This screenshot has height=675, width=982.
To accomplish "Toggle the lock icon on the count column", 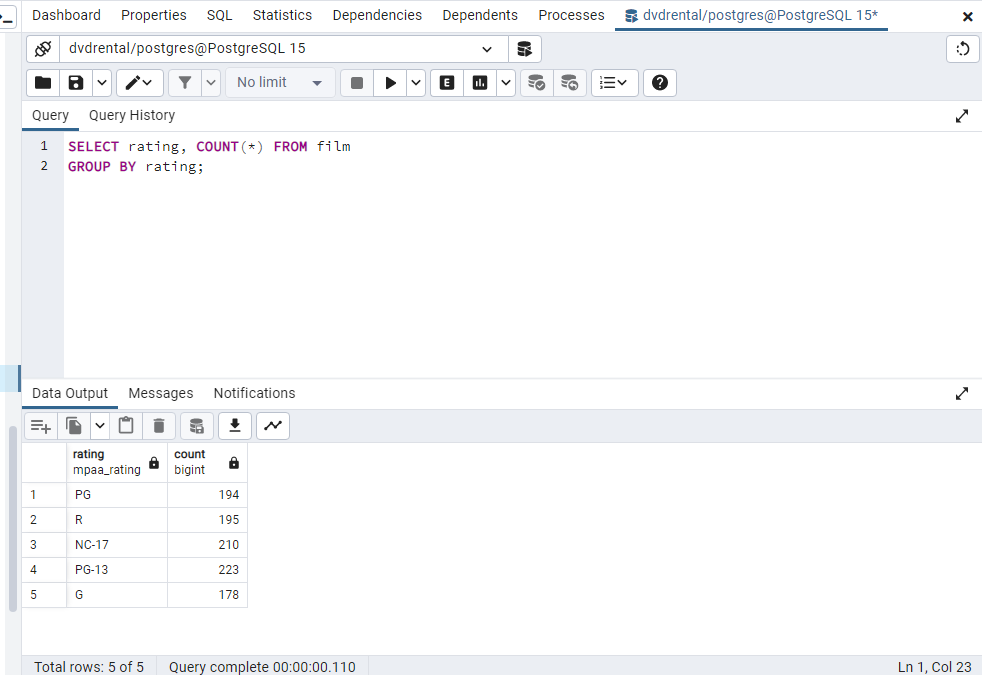I will [x=233, y=462].
